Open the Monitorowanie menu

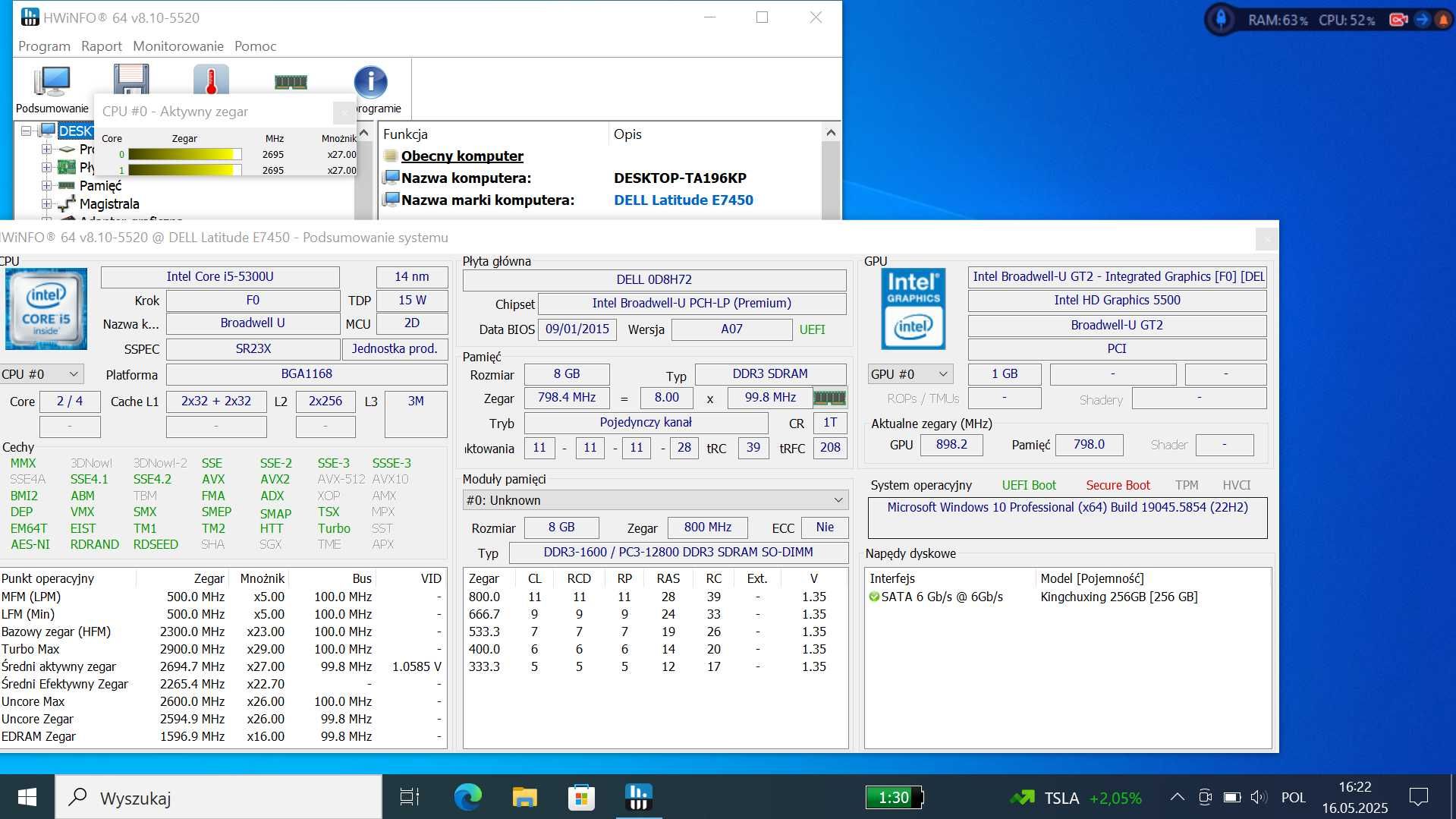click(x=178, y=46)
